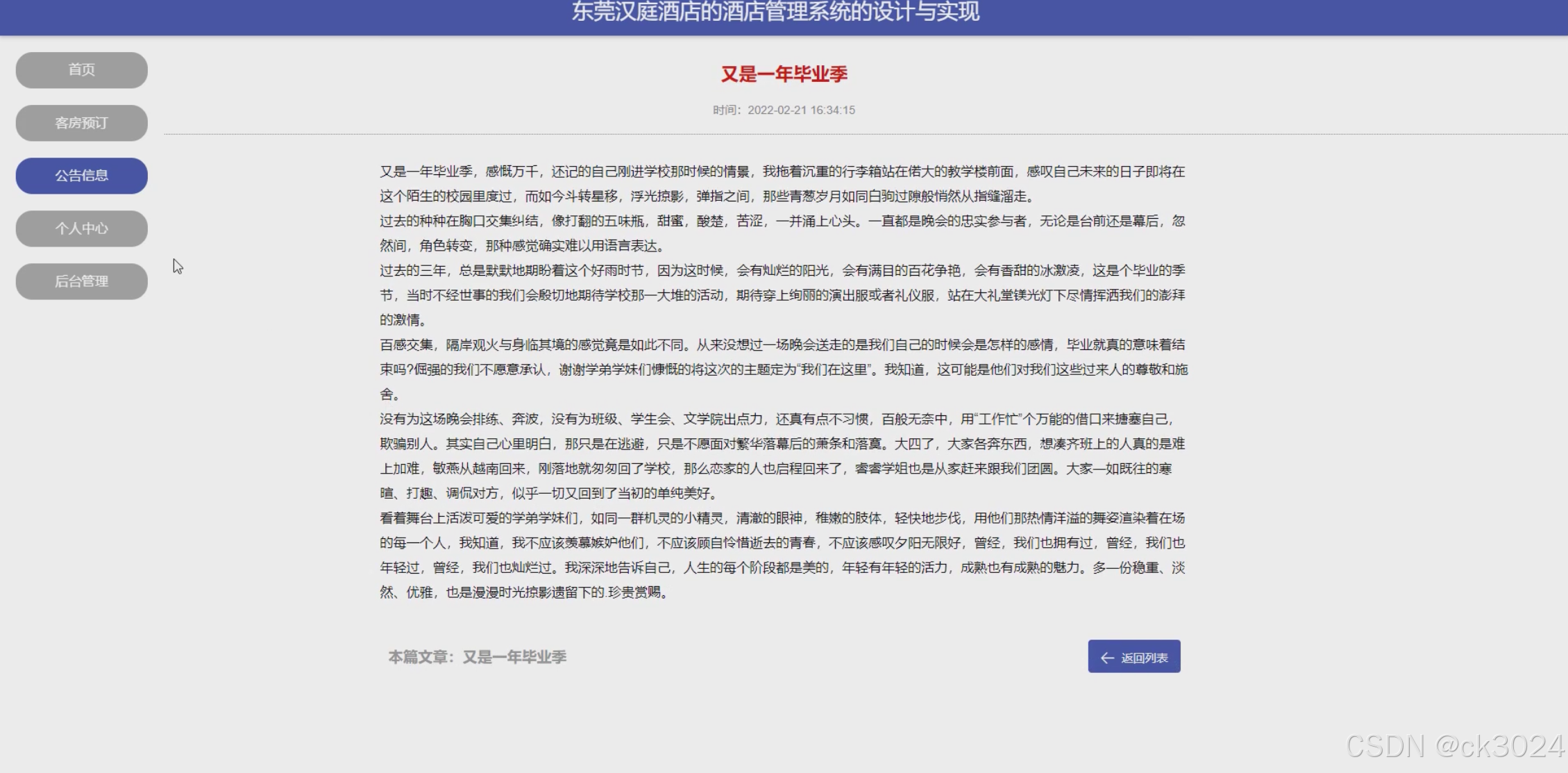The height and width of the screenshot is (773, 1568).
Task: Open 个人中心 from the sidebar
Action: click(x=82, y=228)
